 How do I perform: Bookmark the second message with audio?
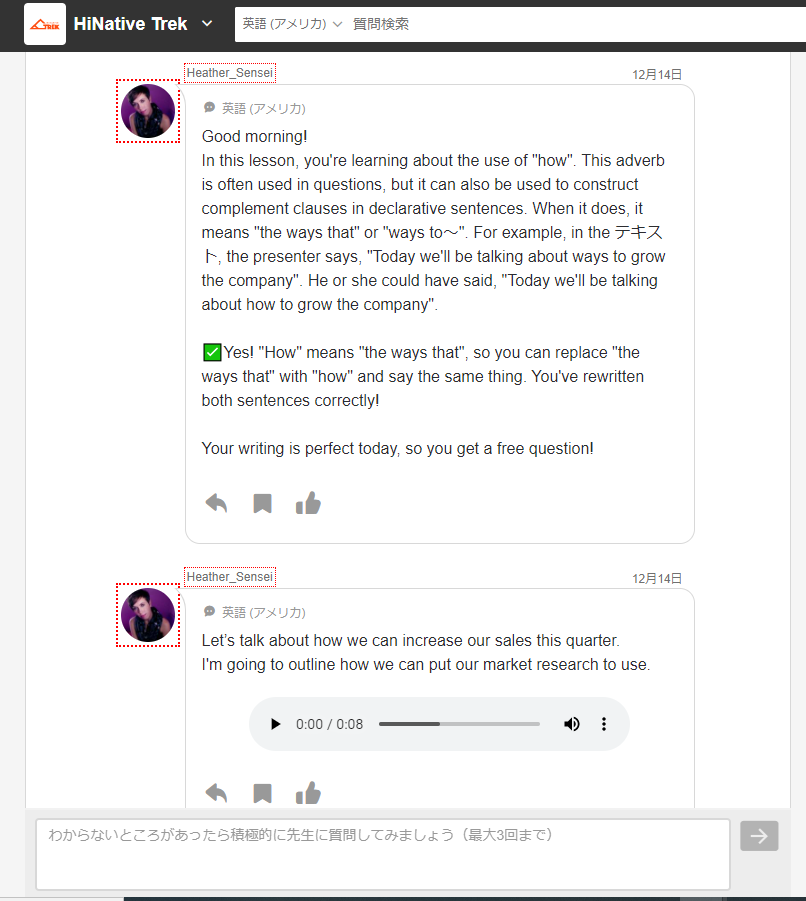tap(263, 794)
